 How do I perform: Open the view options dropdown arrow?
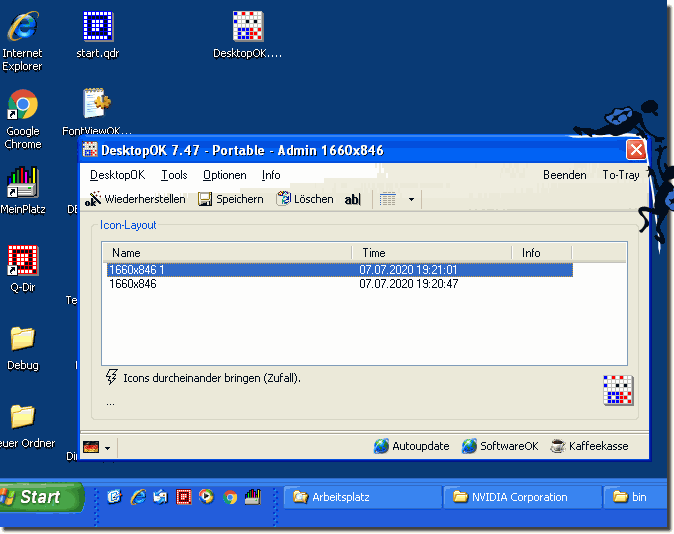click(411, 199)
